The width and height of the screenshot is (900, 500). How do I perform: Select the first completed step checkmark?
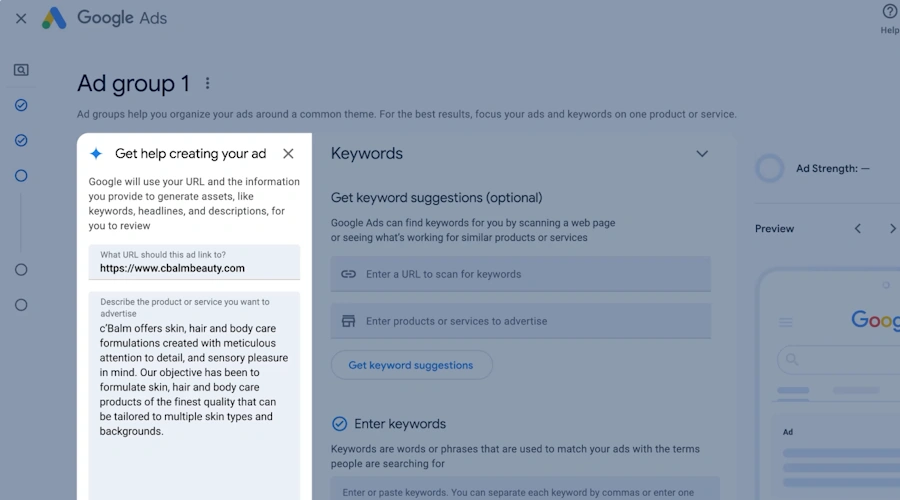click(x=21, y=105)
